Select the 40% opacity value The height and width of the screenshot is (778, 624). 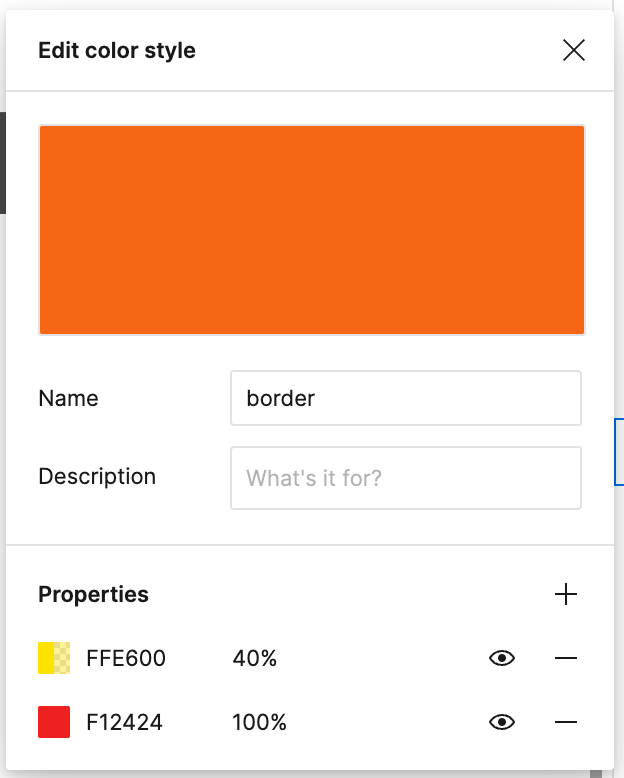tap(254, 658)
